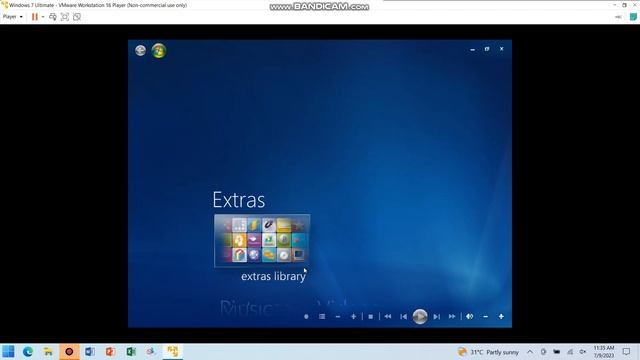Select VMware Player taskbar icon

click(172, 351)
